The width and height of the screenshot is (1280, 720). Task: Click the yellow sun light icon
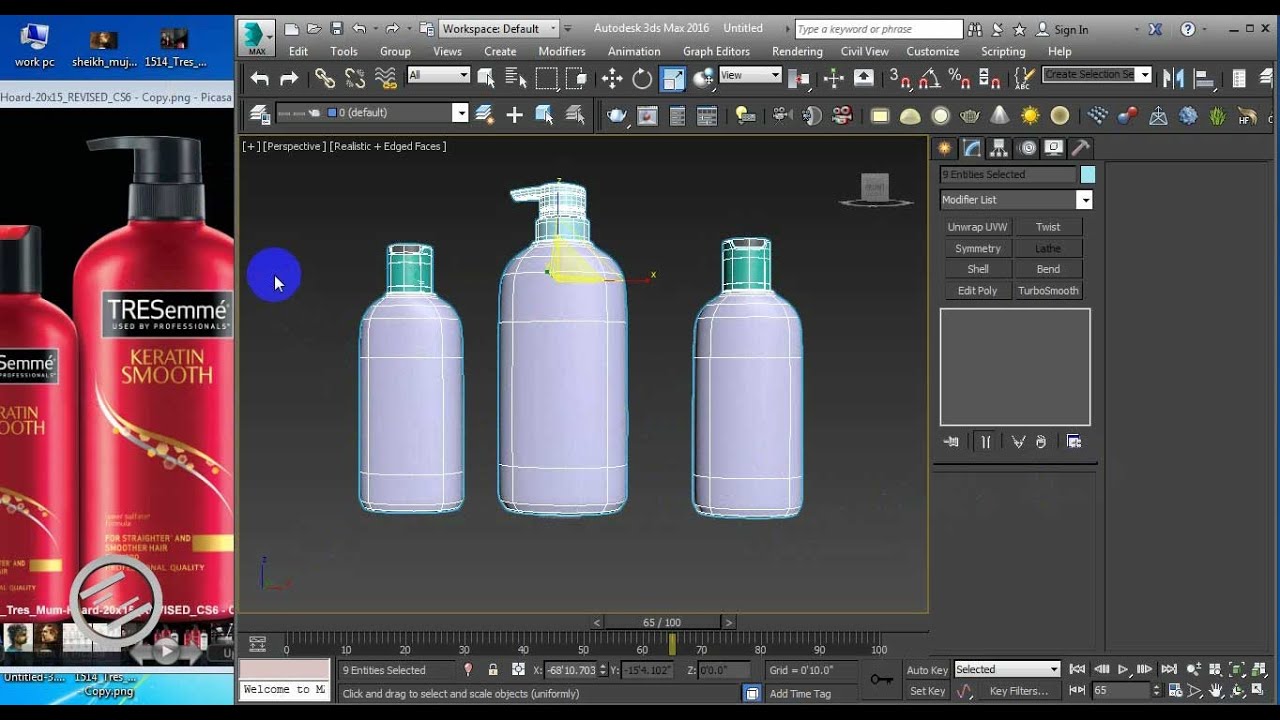1030,116
